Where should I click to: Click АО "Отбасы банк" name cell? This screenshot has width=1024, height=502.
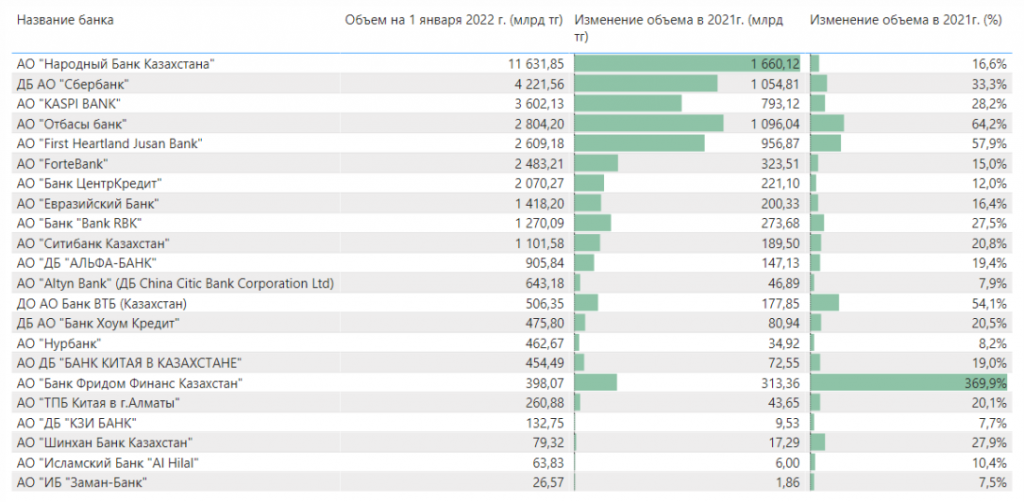pyautogui.click(x=72, y=124)
